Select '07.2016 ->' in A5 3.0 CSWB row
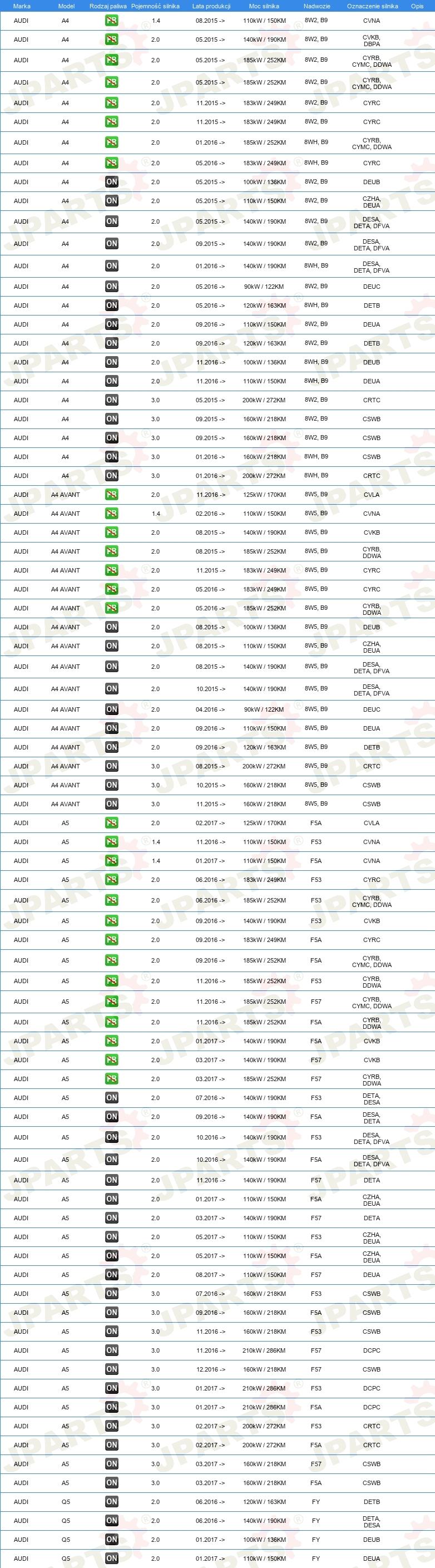 tap(210, 1294)
